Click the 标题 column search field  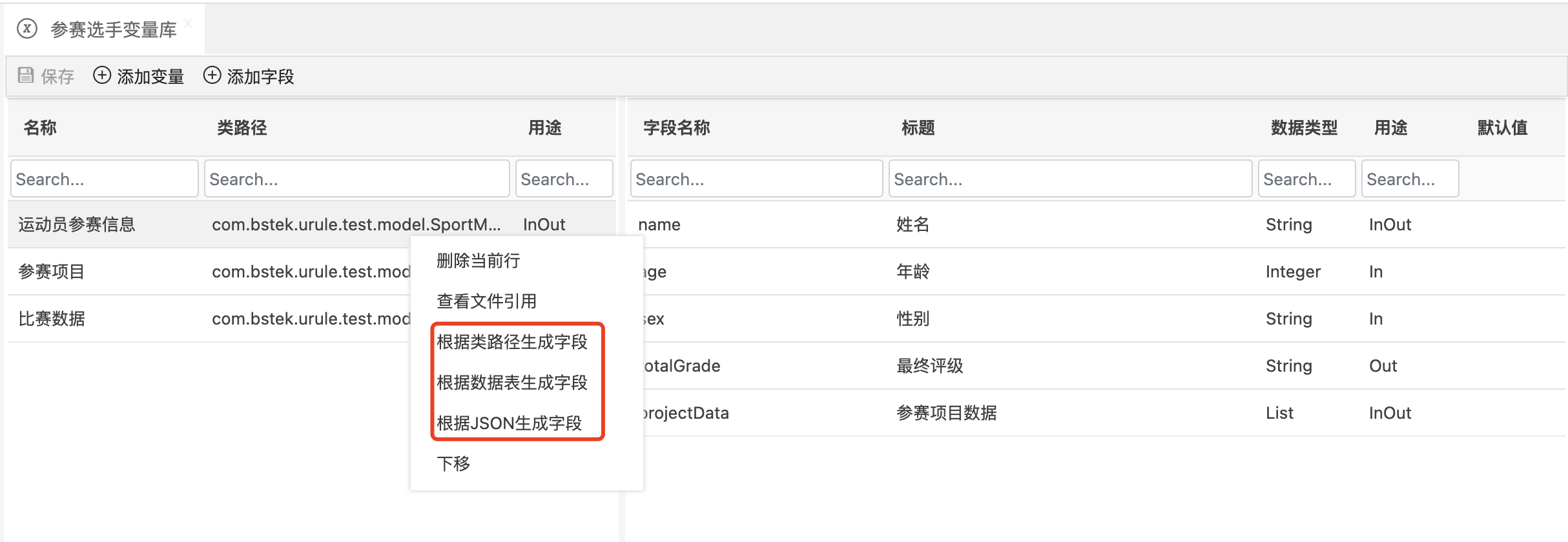pyautogui.click(x=1069, y=179)
